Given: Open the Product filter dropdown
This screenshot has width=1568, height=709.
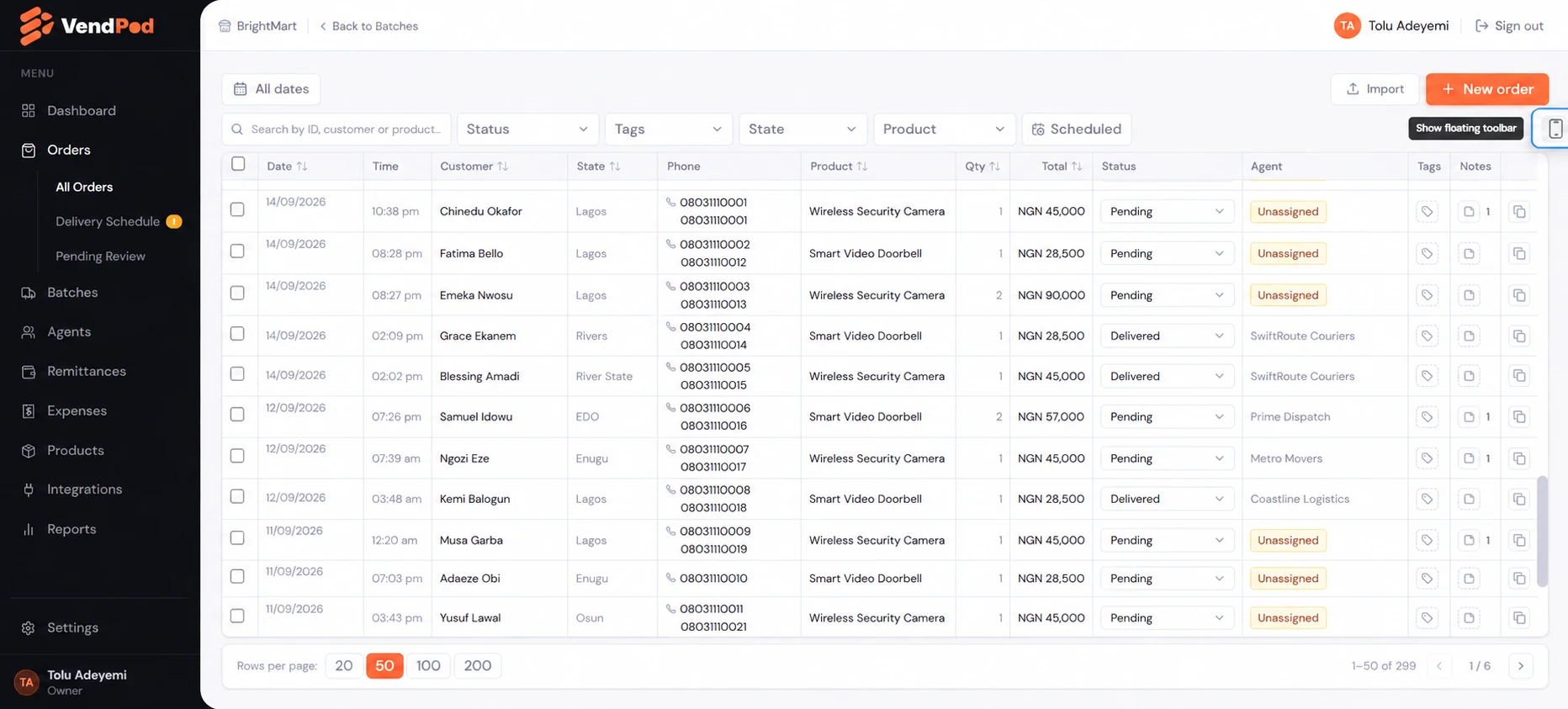Looking at the screenshot, I should click(x=945, y=129).
